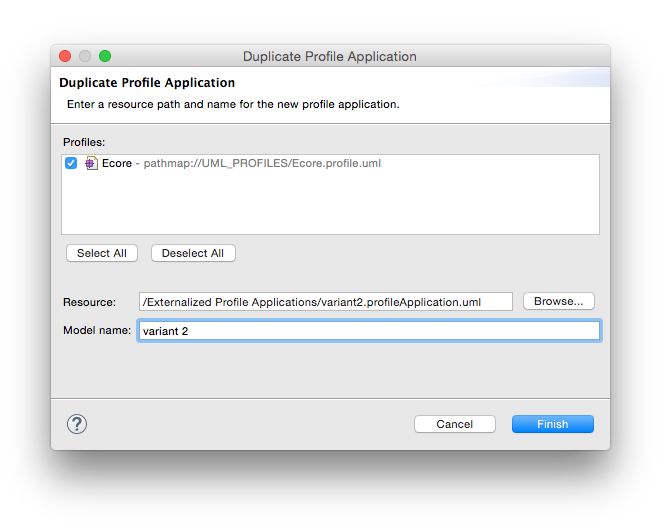Close the dialog with the red button

[x=65, y=56]
